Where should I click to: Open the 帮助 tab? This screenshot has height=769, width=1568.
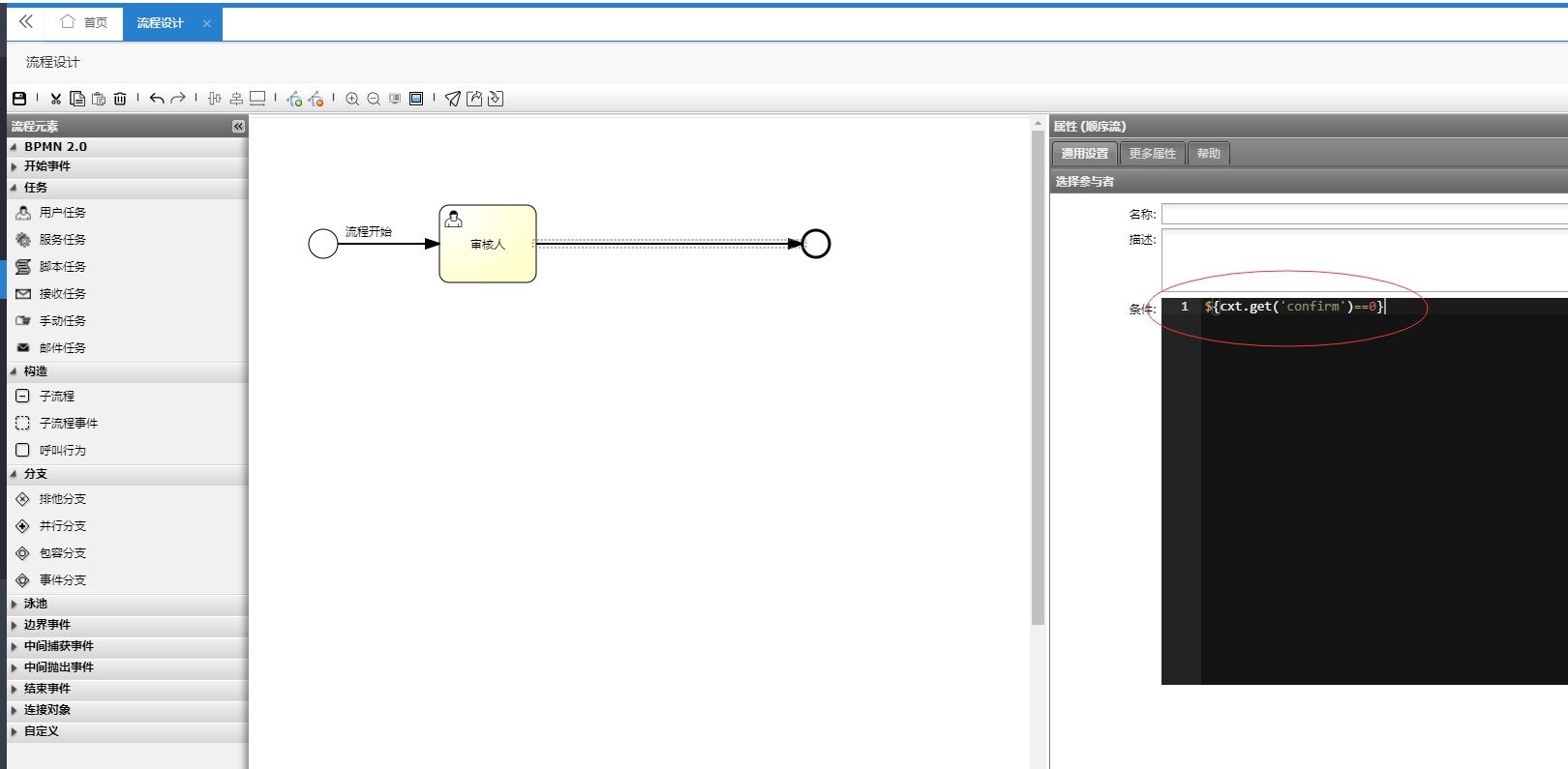click(1208, 154)
